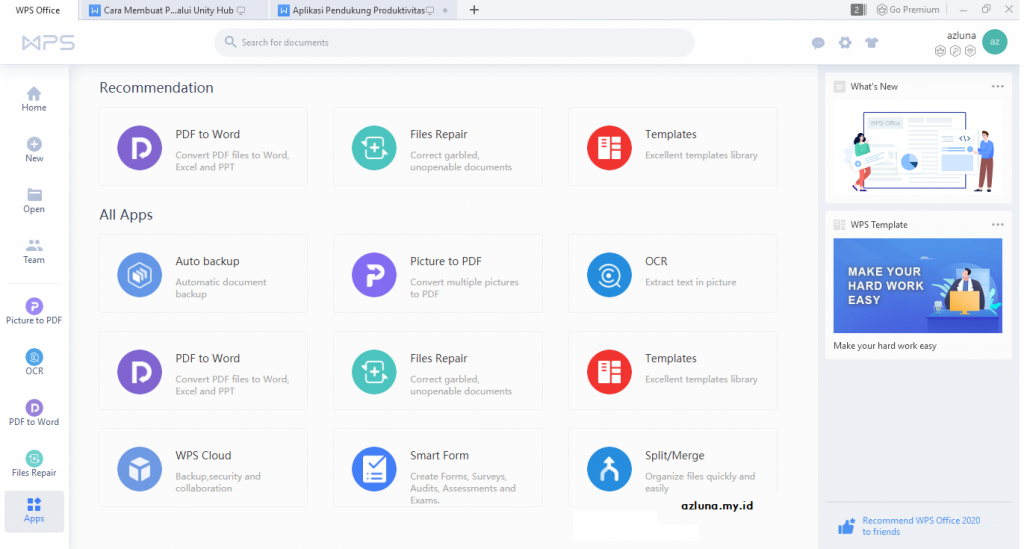Image resolution: width=1024 pixels, height=549 pixels.
Task: Open PDF to Word in Recommendation
Action: 203,147
